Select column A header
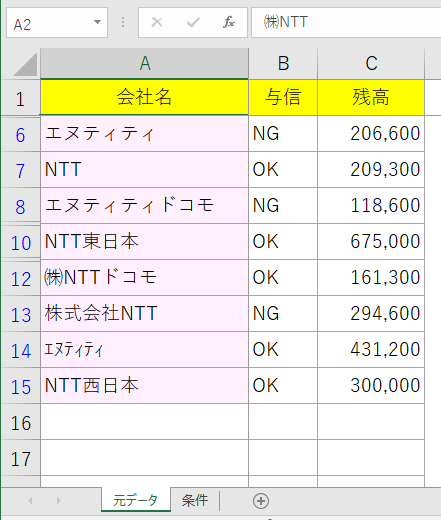The height and width of the screenshot is (520, 441). click(x=144, y=64)
